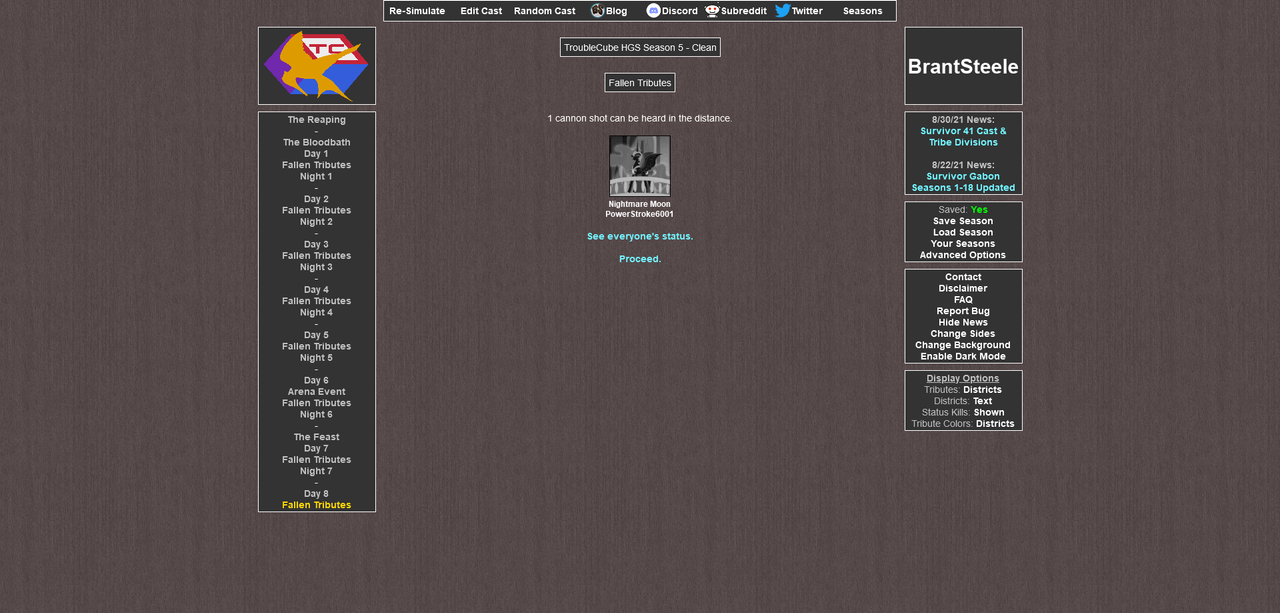Click Save Season
The image size is (1280, 613).
pyautogui.click(x=963, y=221)
